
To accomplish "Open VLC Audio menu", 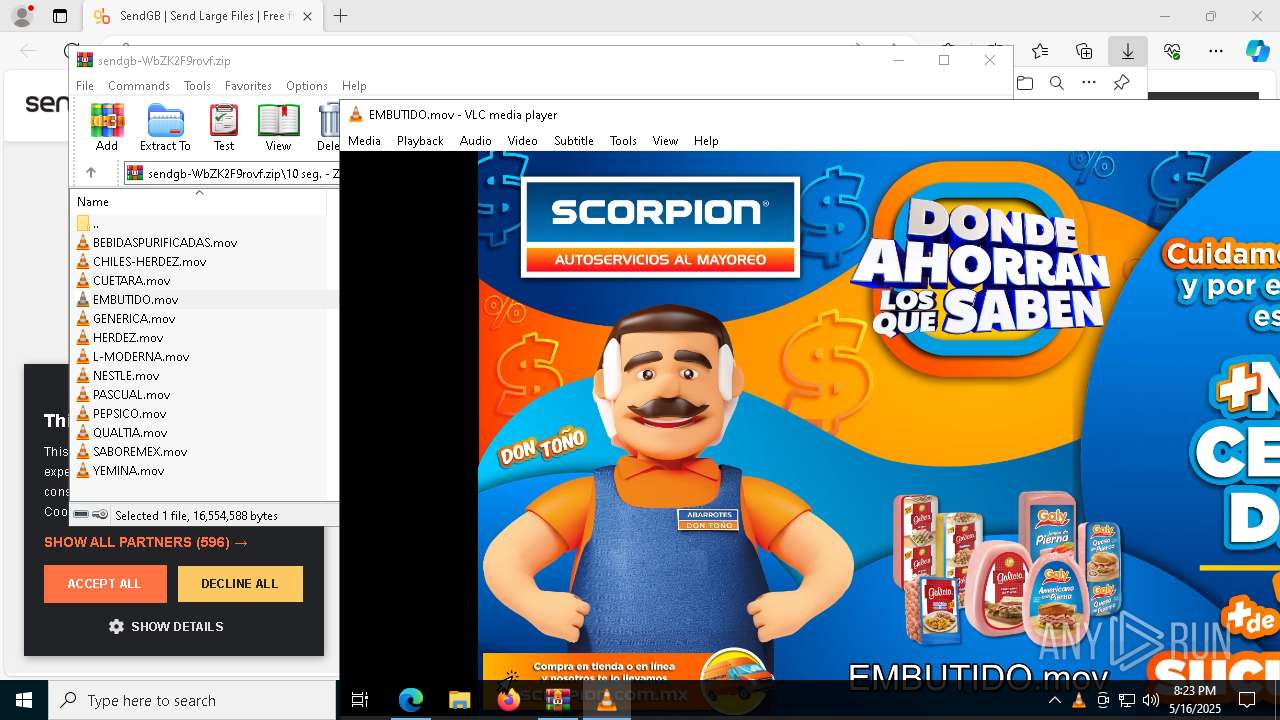I will coord(475,141).
